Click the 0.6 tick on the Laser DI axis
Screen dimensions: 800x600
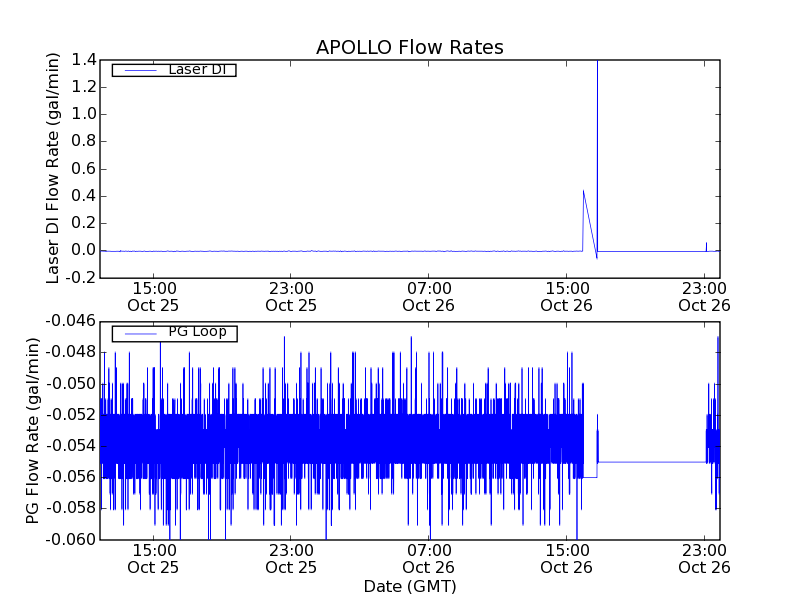[84, 169]
